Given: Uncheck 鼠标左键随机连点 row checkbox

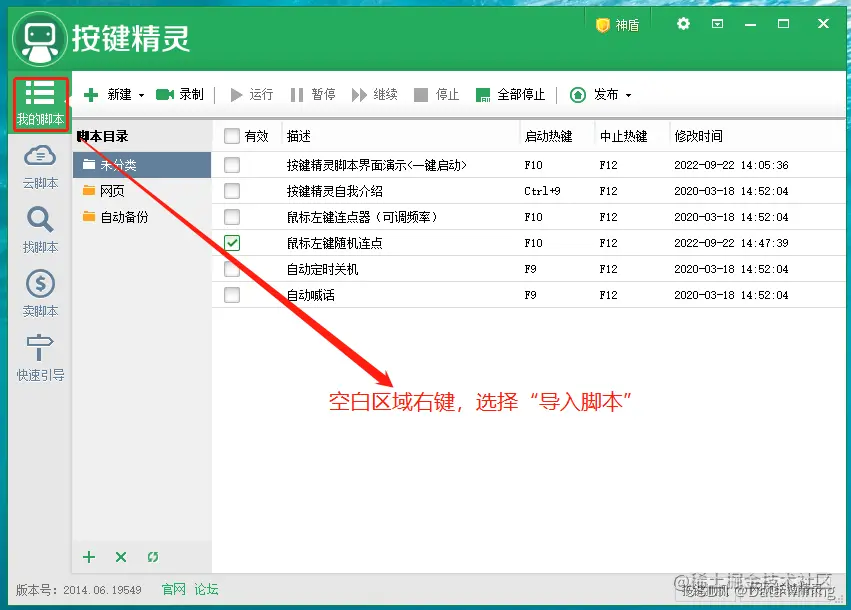Looking at the screenshot, I should click(232, 243).
